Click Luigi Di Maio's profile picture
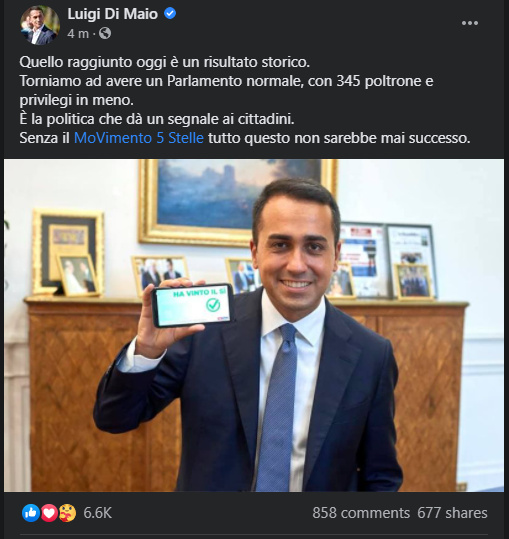This screenshot has width=509, height=539. point(40,25)
